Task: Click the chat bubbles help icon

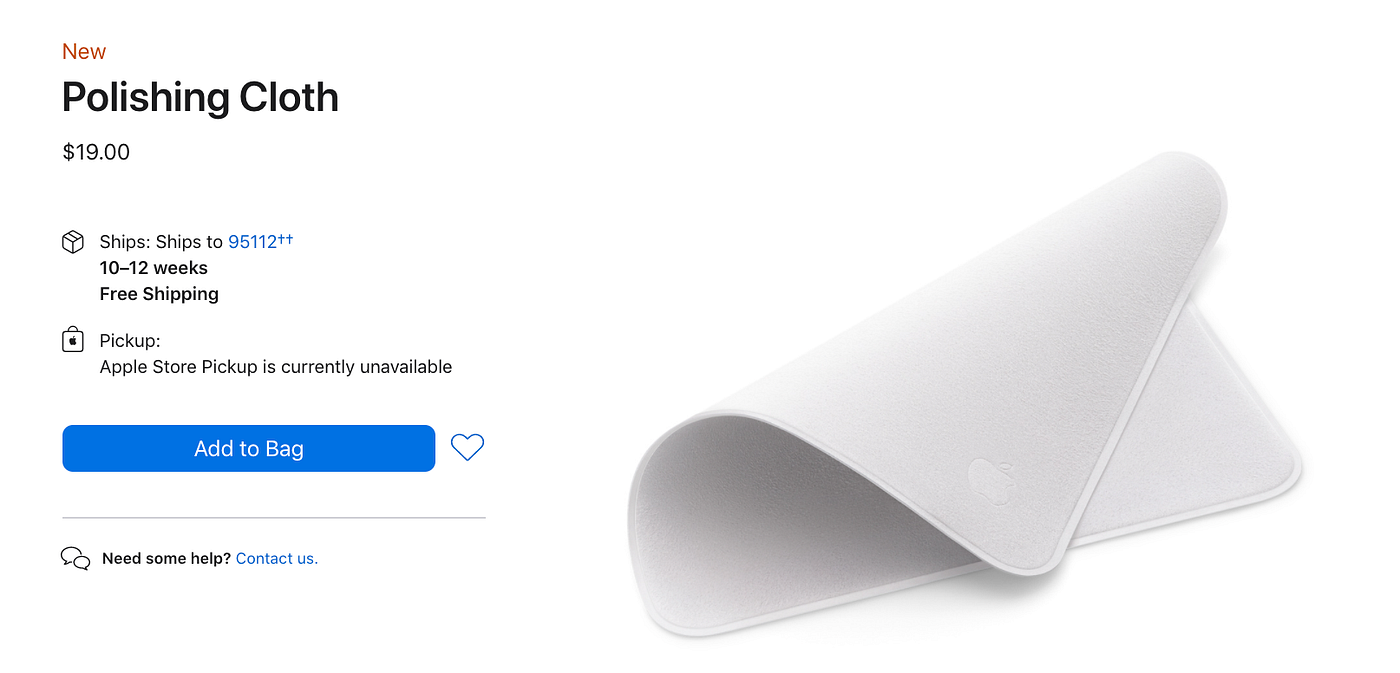Action: (x=76, y=558)
